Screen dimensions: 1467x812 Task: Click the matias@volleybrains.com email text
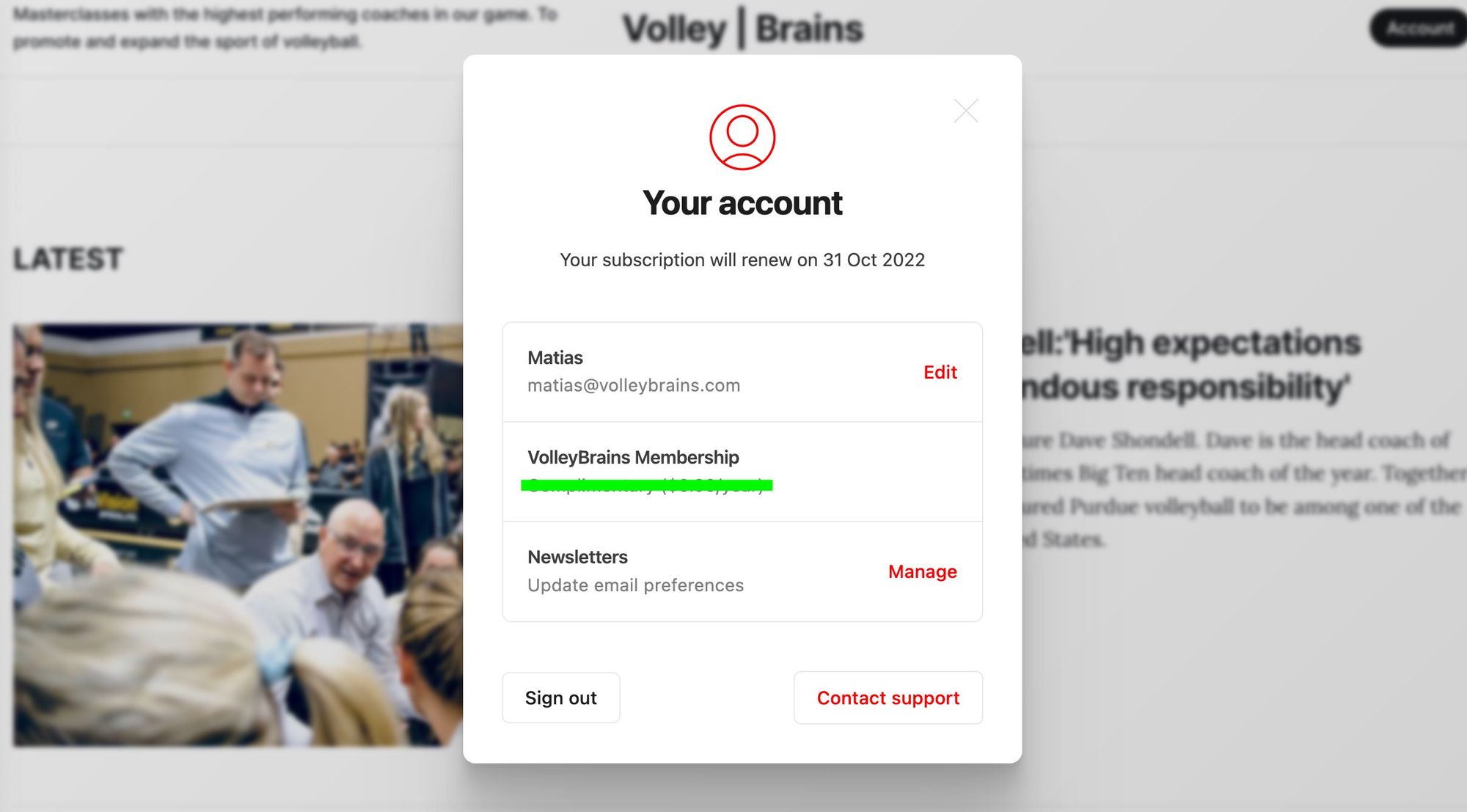(x=634, y=386)
